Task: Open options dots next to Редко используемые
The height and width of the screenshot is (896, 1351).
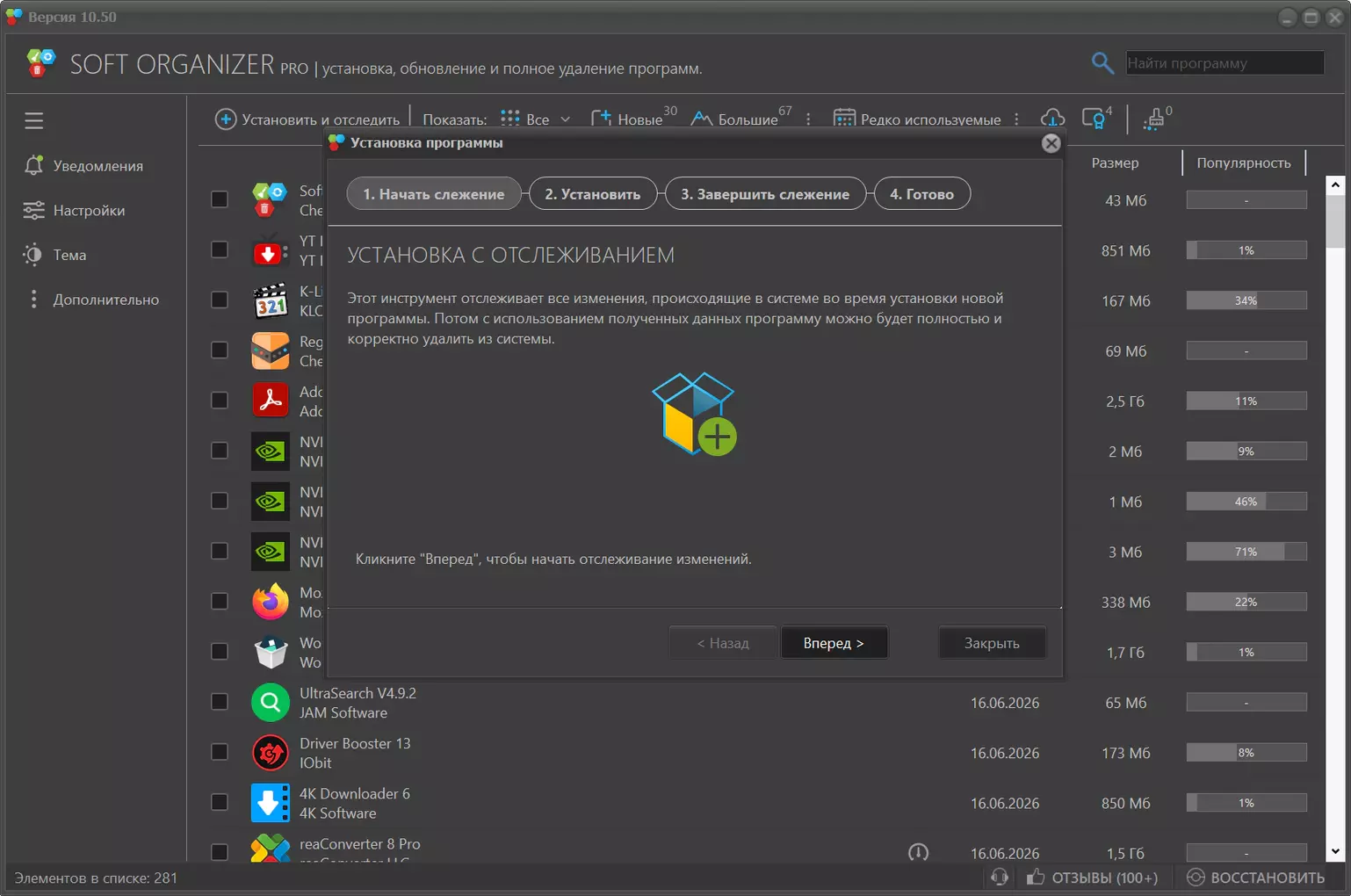Action: coord(1016,119)
